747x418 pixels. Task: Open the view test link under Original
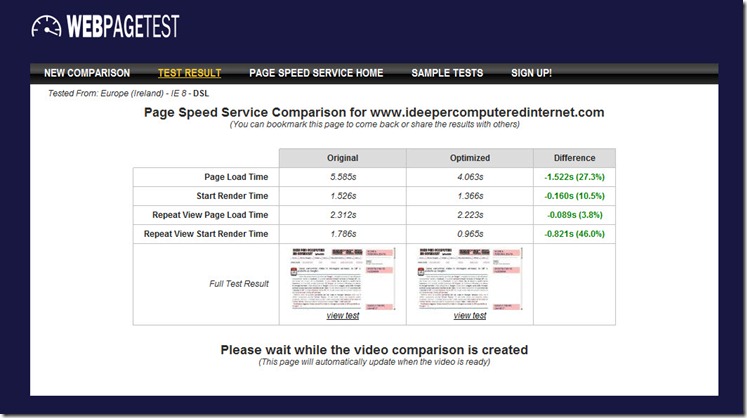343,316
